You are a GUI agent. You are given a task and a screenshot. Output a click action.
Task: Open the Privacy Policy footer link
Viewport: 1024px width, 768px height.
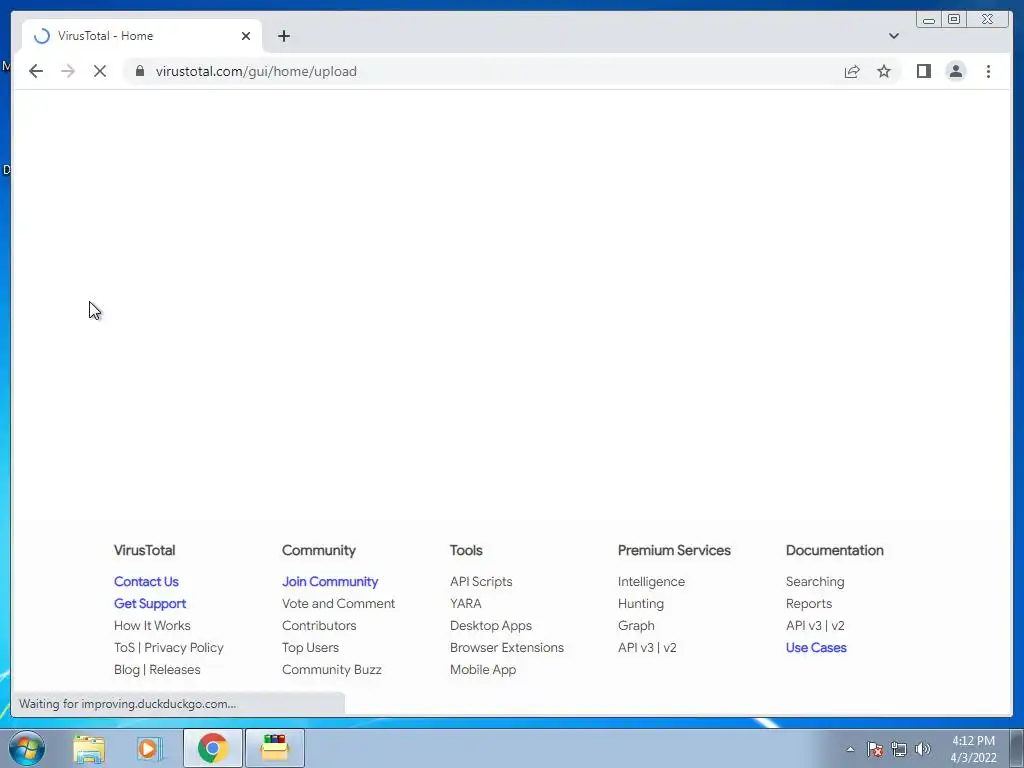(x=184, y=648)
